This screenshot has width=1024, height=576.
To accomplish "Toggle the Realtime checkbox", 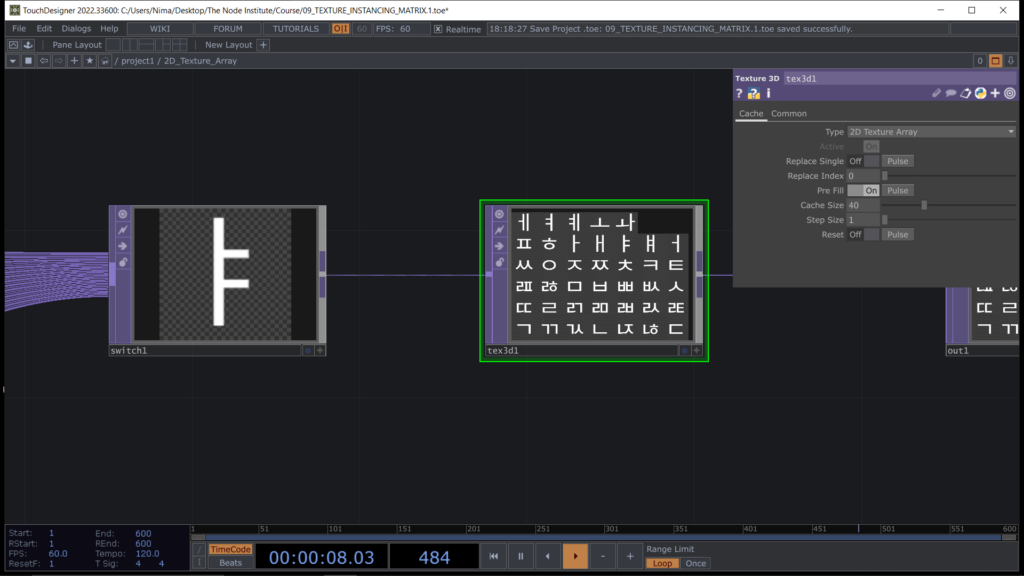I will [x=438, y=29].
